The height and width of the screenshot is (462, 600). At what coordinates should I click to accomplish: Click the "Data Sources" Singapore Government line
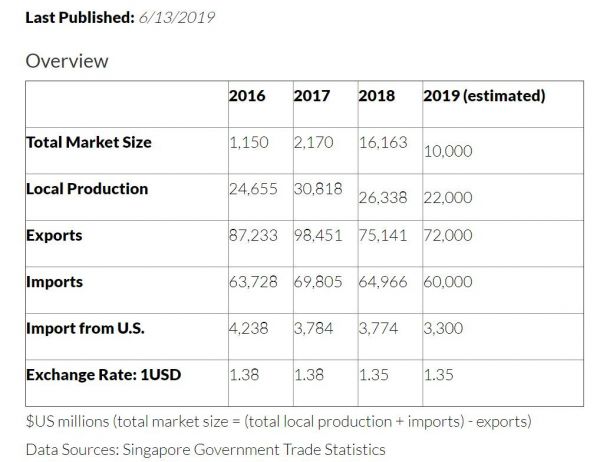click(205, 449)
